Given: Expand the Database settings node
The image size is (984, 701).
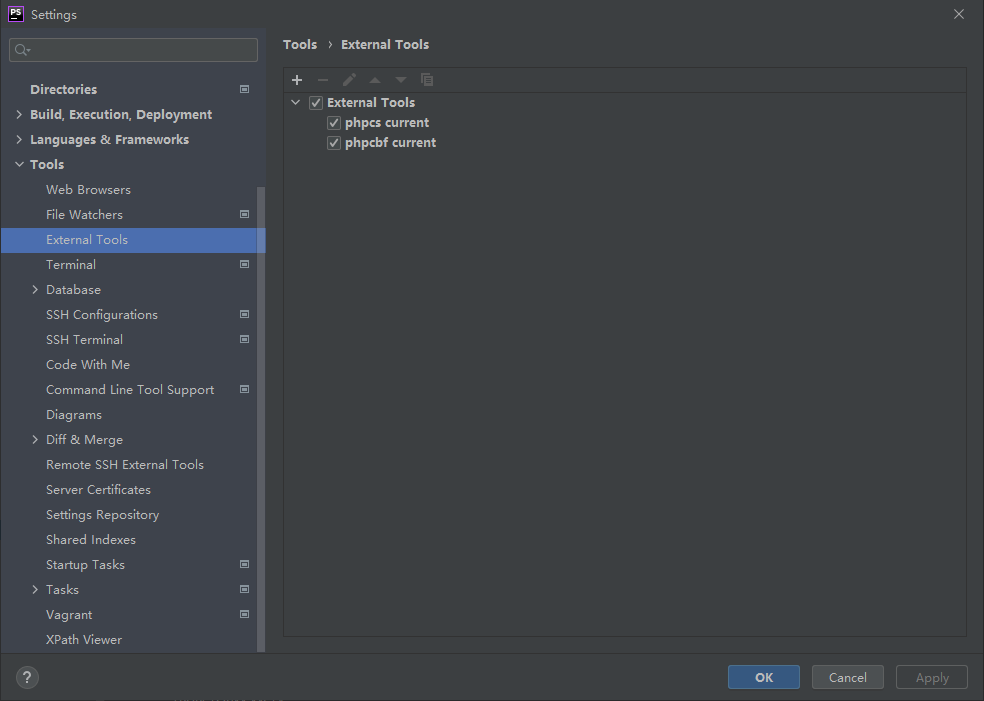Looking at the screenshot, I should [x=35, y=289].
